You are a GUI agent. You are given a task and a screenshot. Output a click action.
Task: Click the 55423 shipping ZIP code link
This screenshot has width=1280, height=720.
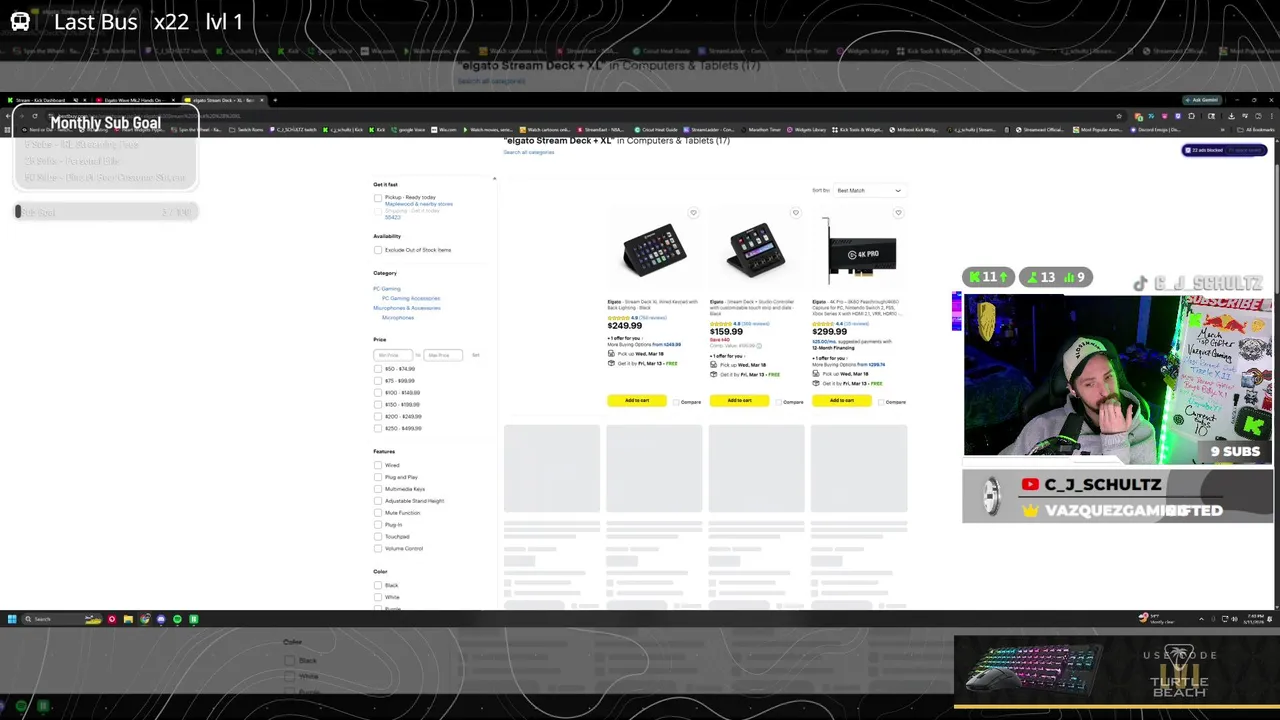point(393,217)
